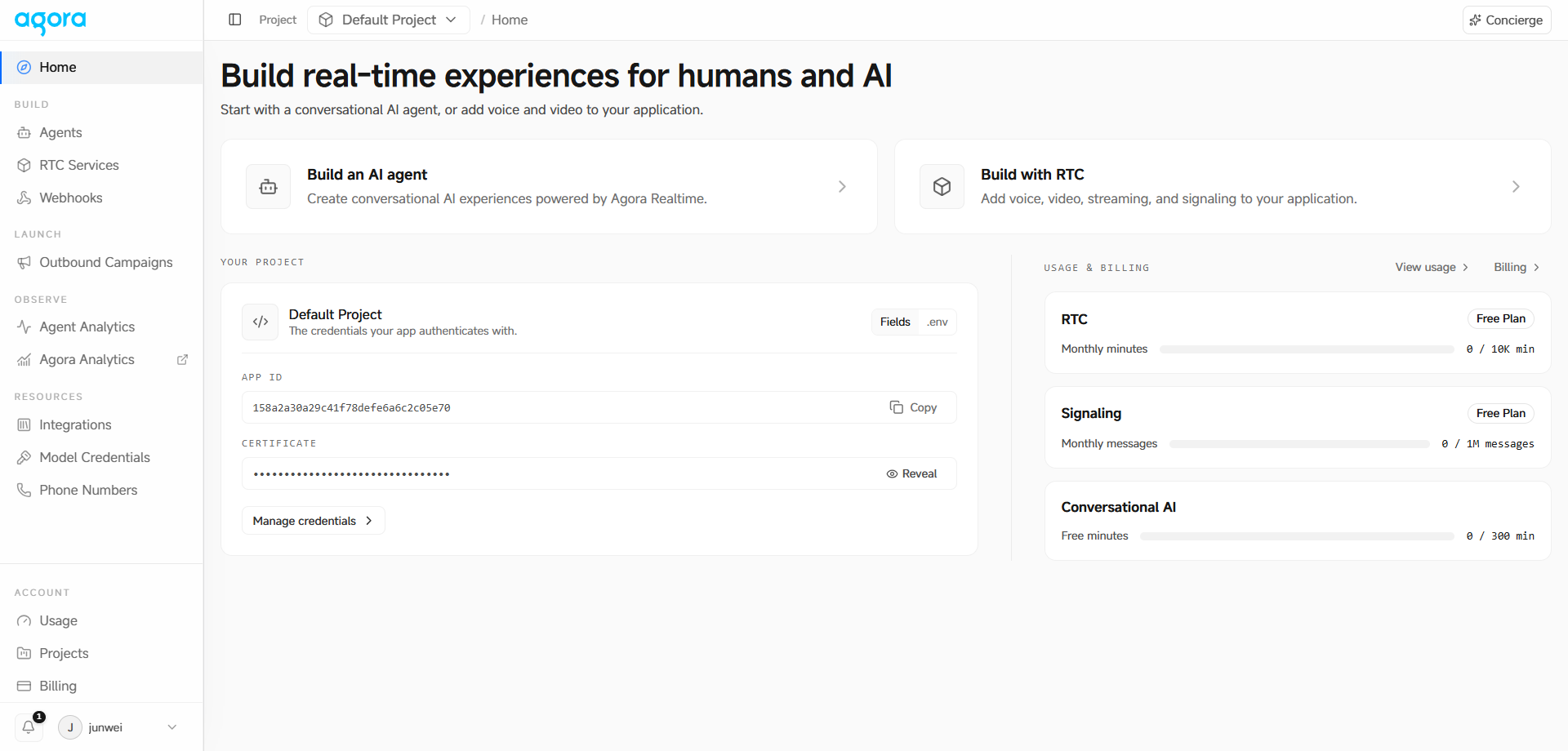Screen dimensions: 1568x751
Task: Open RTC Services in the sidebar
Action: click(101, 166)
